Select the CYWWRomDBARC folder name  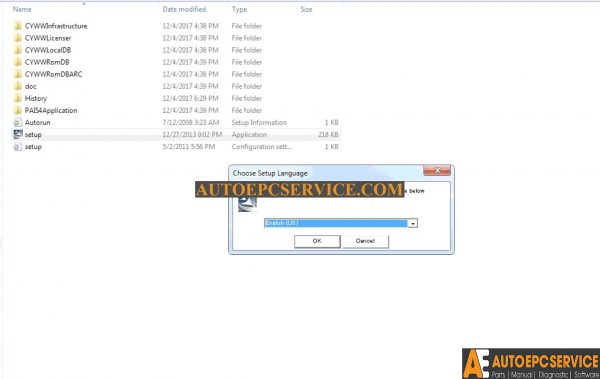[x=54, y=74]
